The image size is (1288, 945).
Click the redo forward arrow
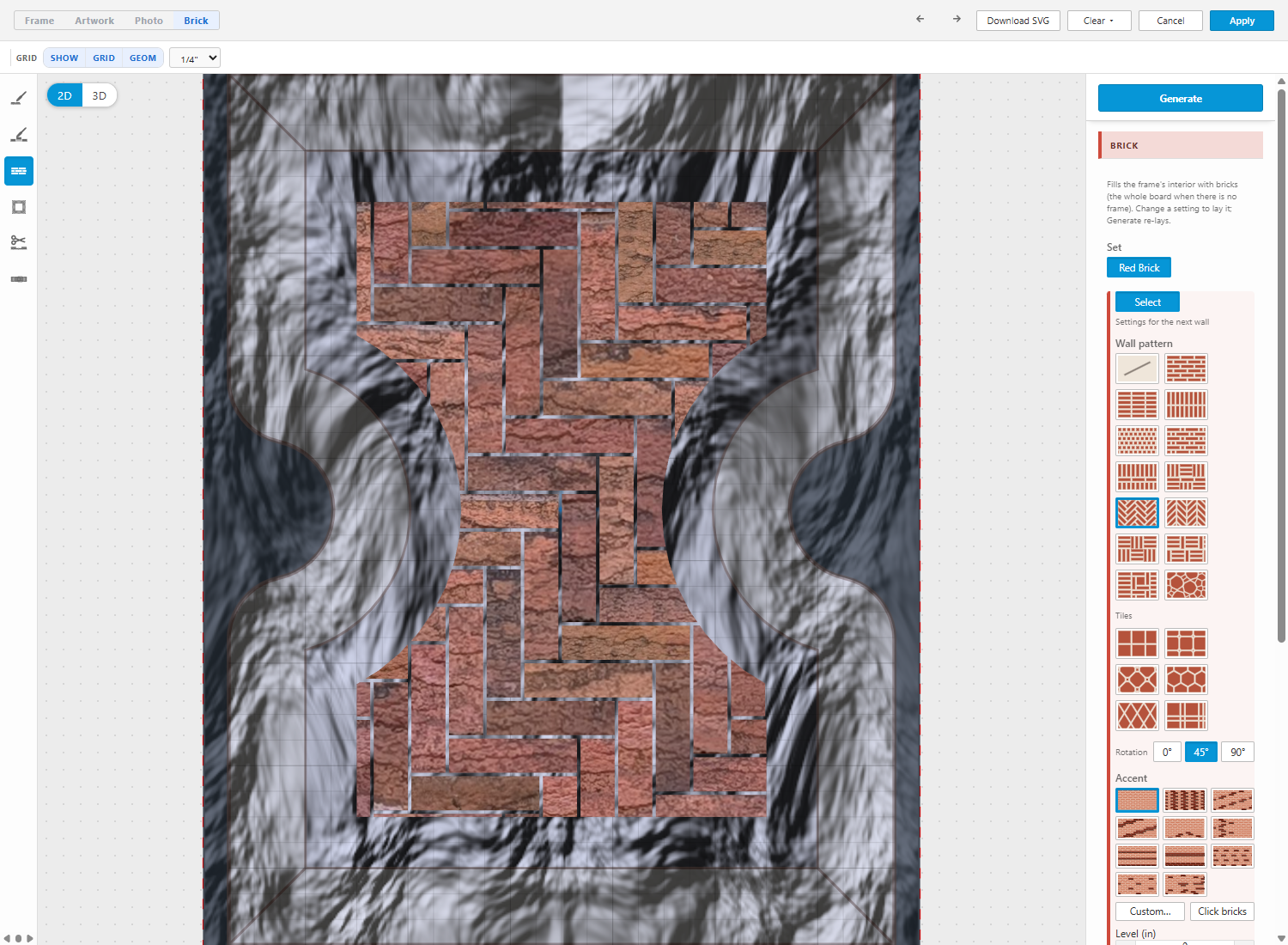coord(957,19)
